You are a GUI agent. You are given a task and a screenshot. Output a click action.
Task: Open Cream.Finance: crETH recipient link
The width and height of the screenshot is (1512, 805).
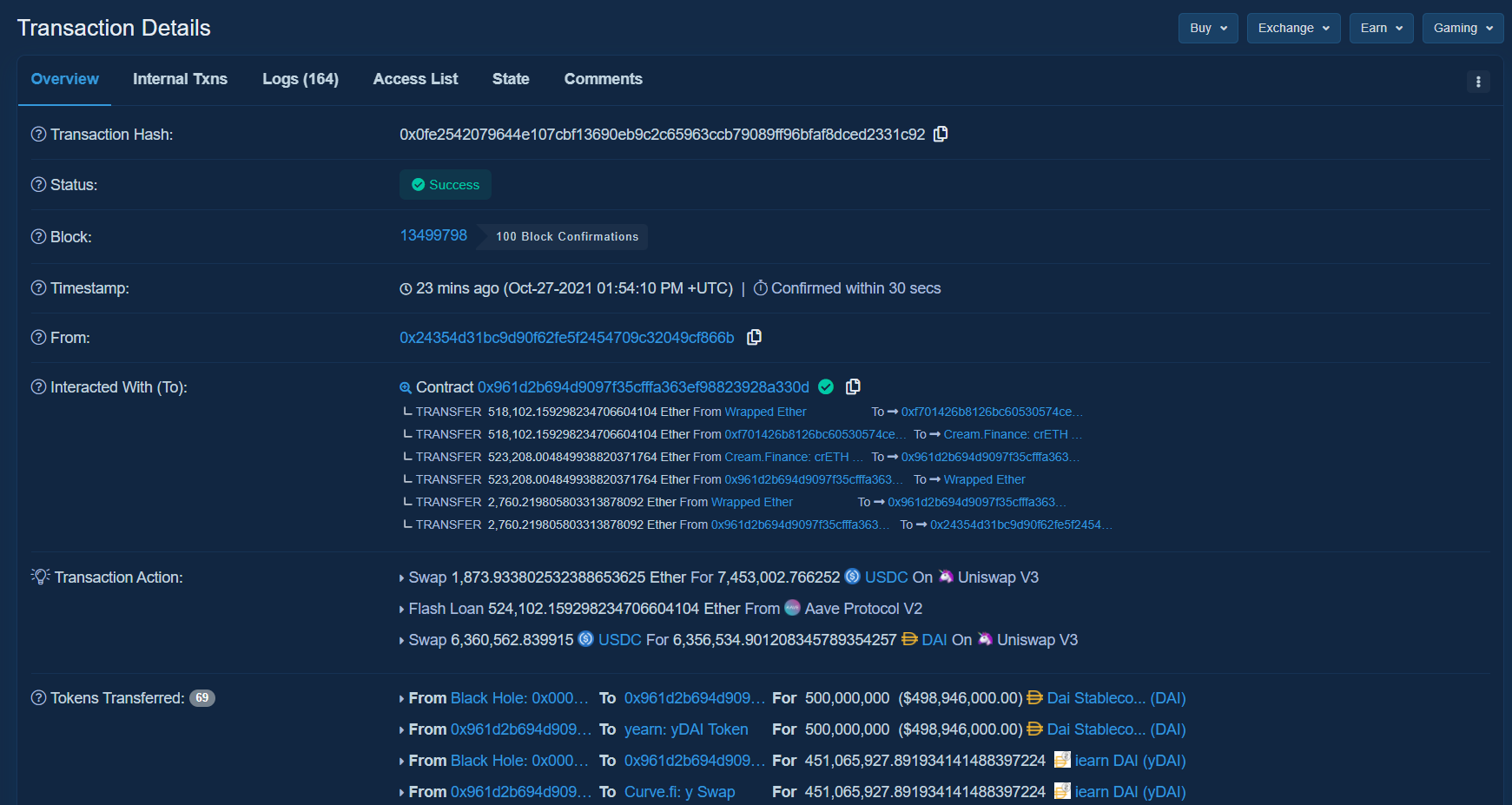coord(1013,434)
